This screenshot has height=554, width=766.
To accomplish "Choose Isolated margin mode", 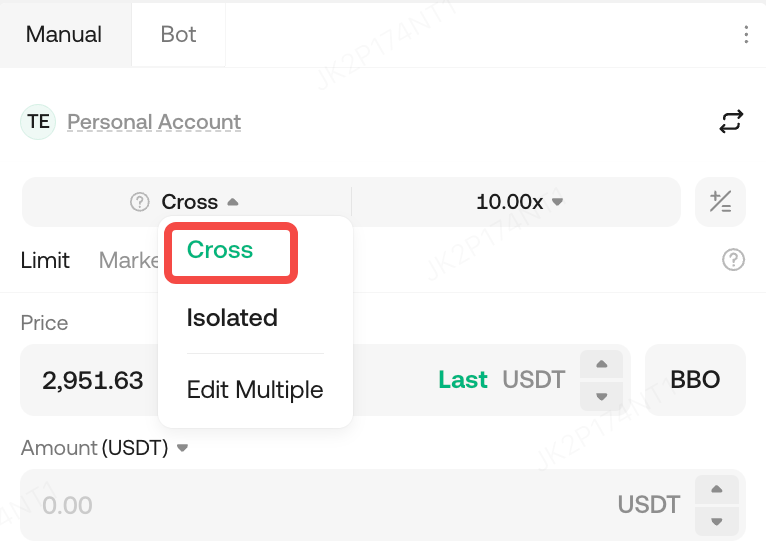I will (x=232, y=318).
